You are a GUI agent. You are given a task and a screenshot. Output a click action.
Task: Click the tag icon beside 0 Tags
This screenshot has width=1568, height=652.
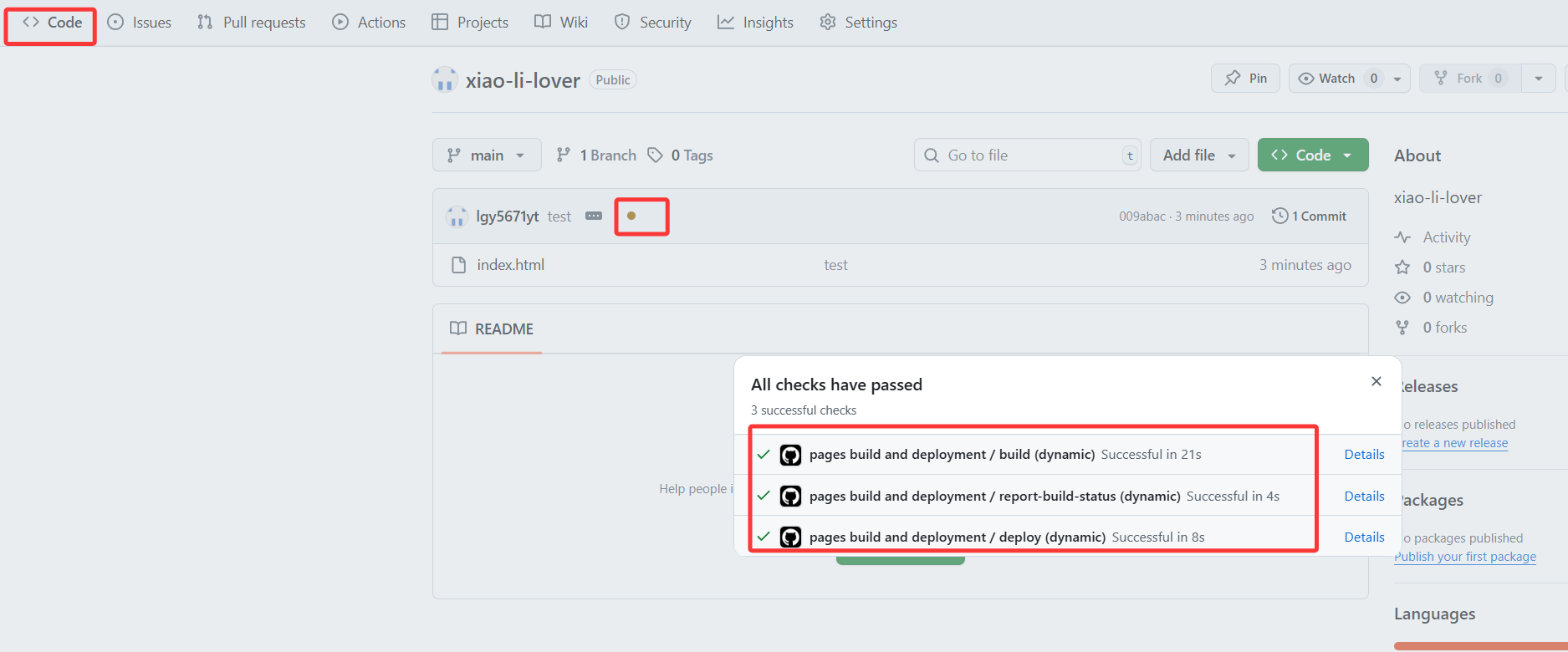pos(656,155)
